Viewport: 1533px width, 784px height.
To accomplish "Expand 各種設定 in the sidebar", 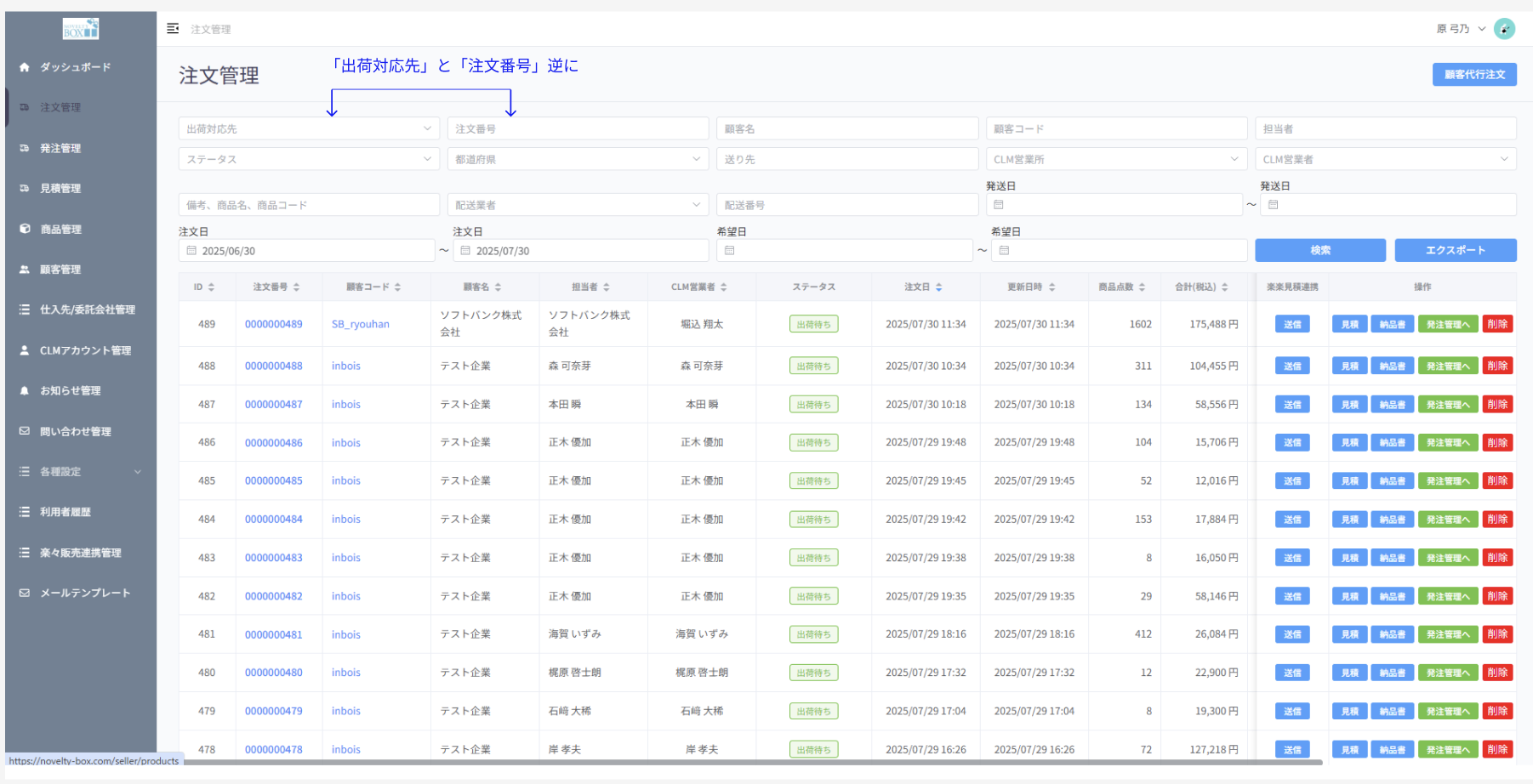I will (81, 472).
